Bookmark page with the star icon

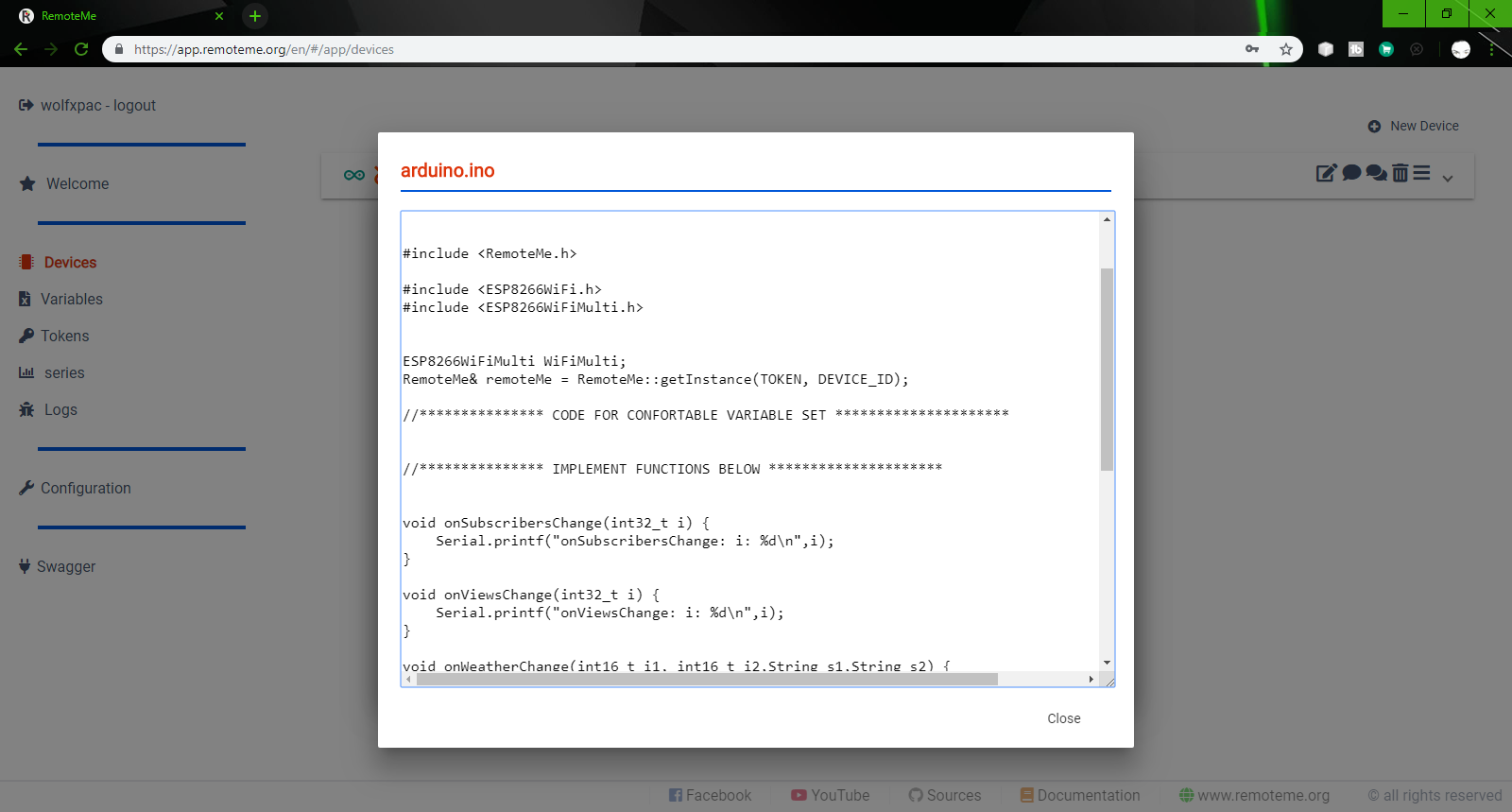click(x=1286, y=49)
